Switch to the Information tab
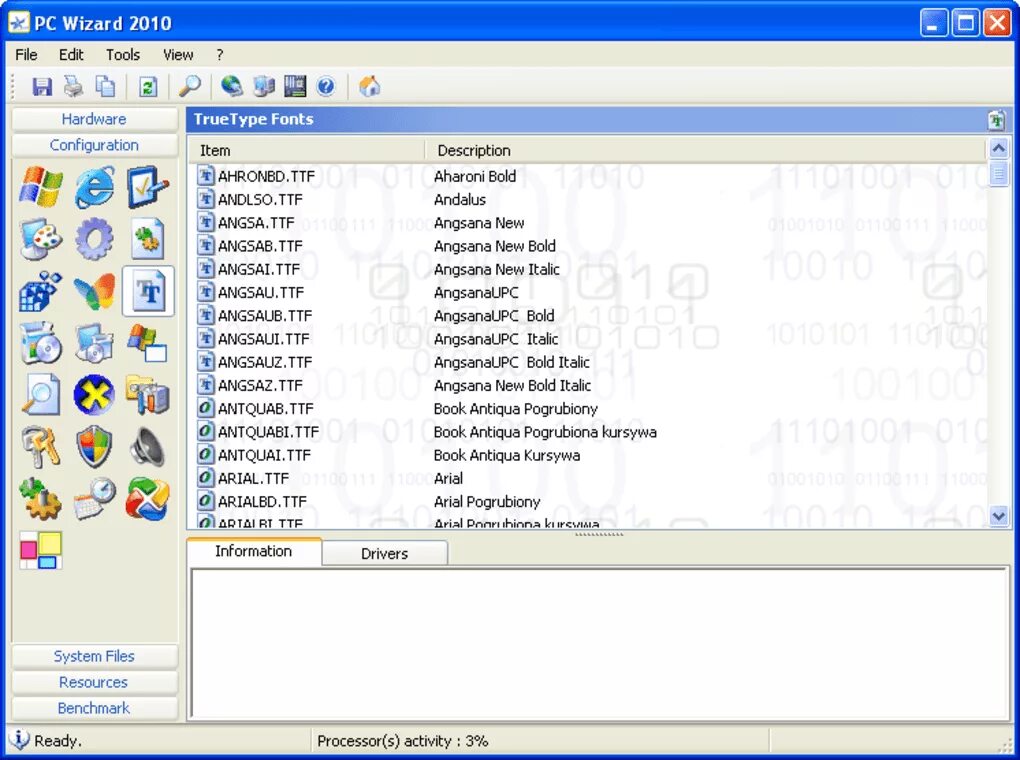The height and width of the screenshot is (760, 1020). (254, 551)
